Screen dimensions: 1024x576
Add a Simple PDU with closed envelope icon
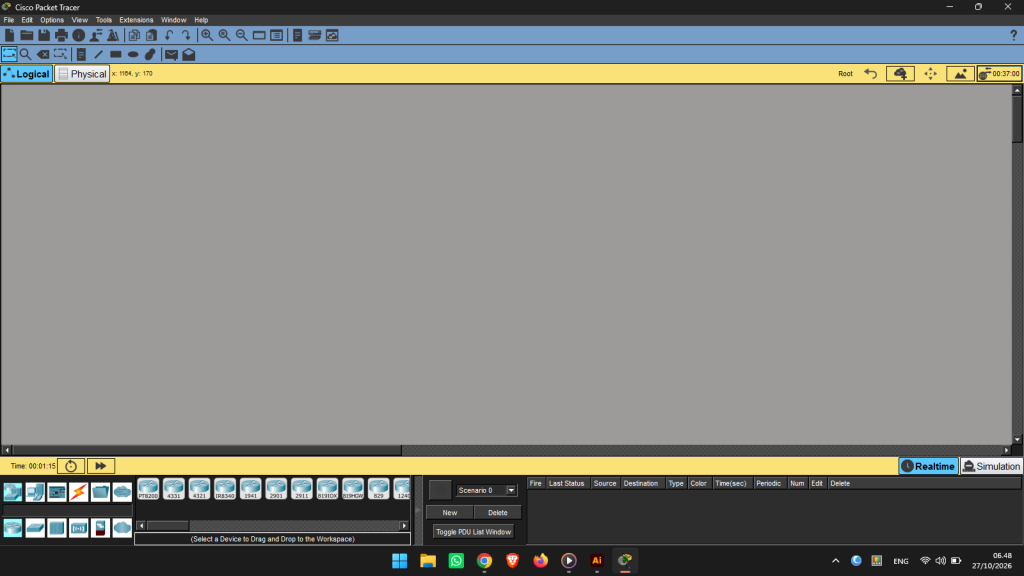pyautogui.click(x=171, y=55)
